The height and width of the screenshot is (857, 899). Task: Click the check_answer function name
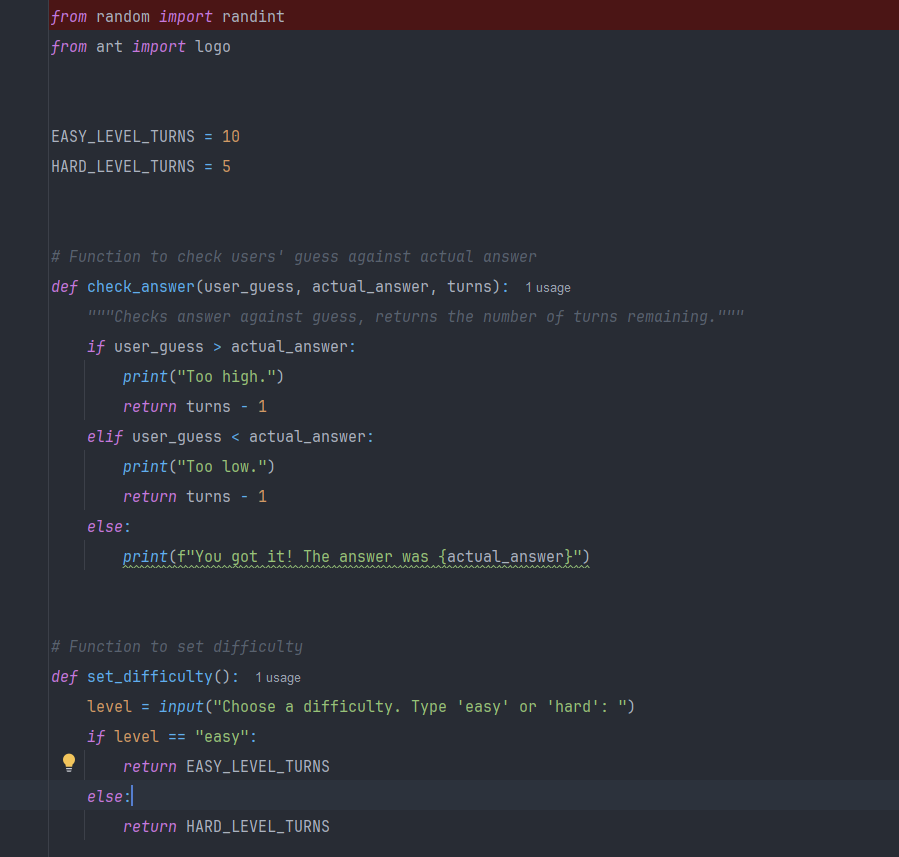point(141,287)
